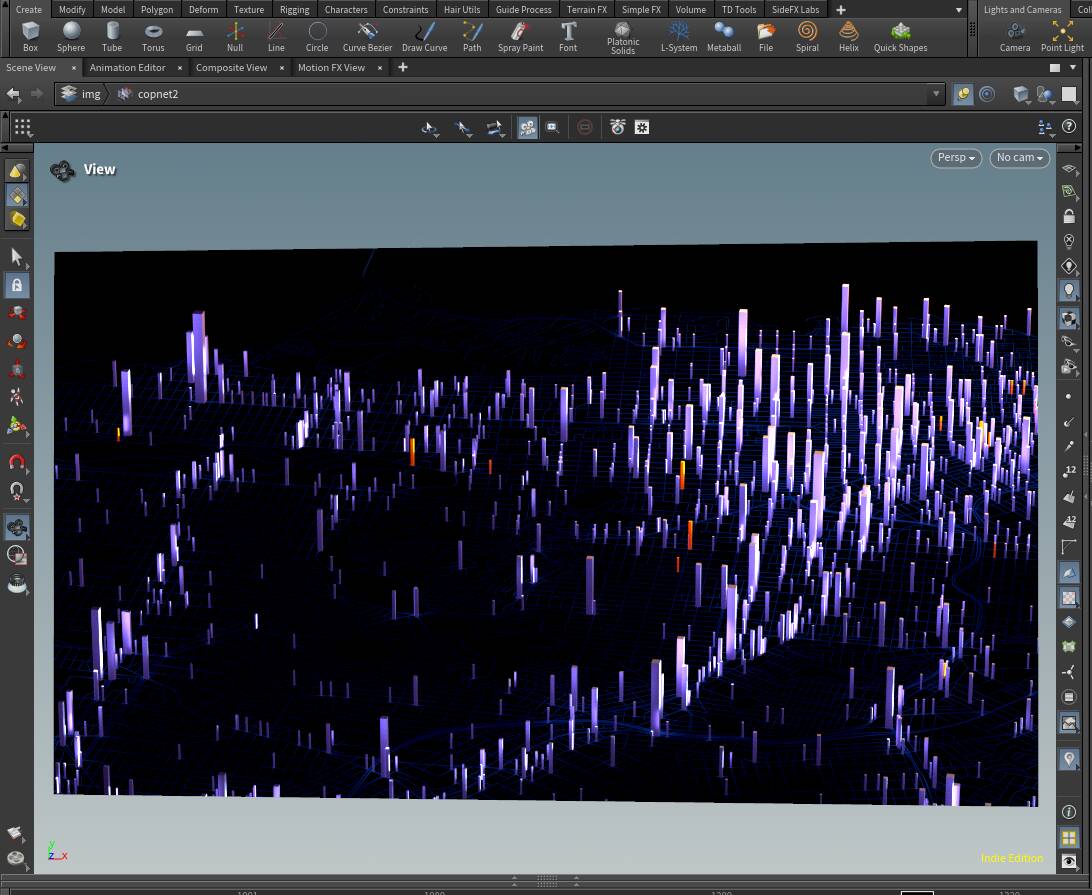Image resolution: width=1092 pixels, height=895 pixels.
Task: Open the Persp viewport dropdown
Action: 955,158
